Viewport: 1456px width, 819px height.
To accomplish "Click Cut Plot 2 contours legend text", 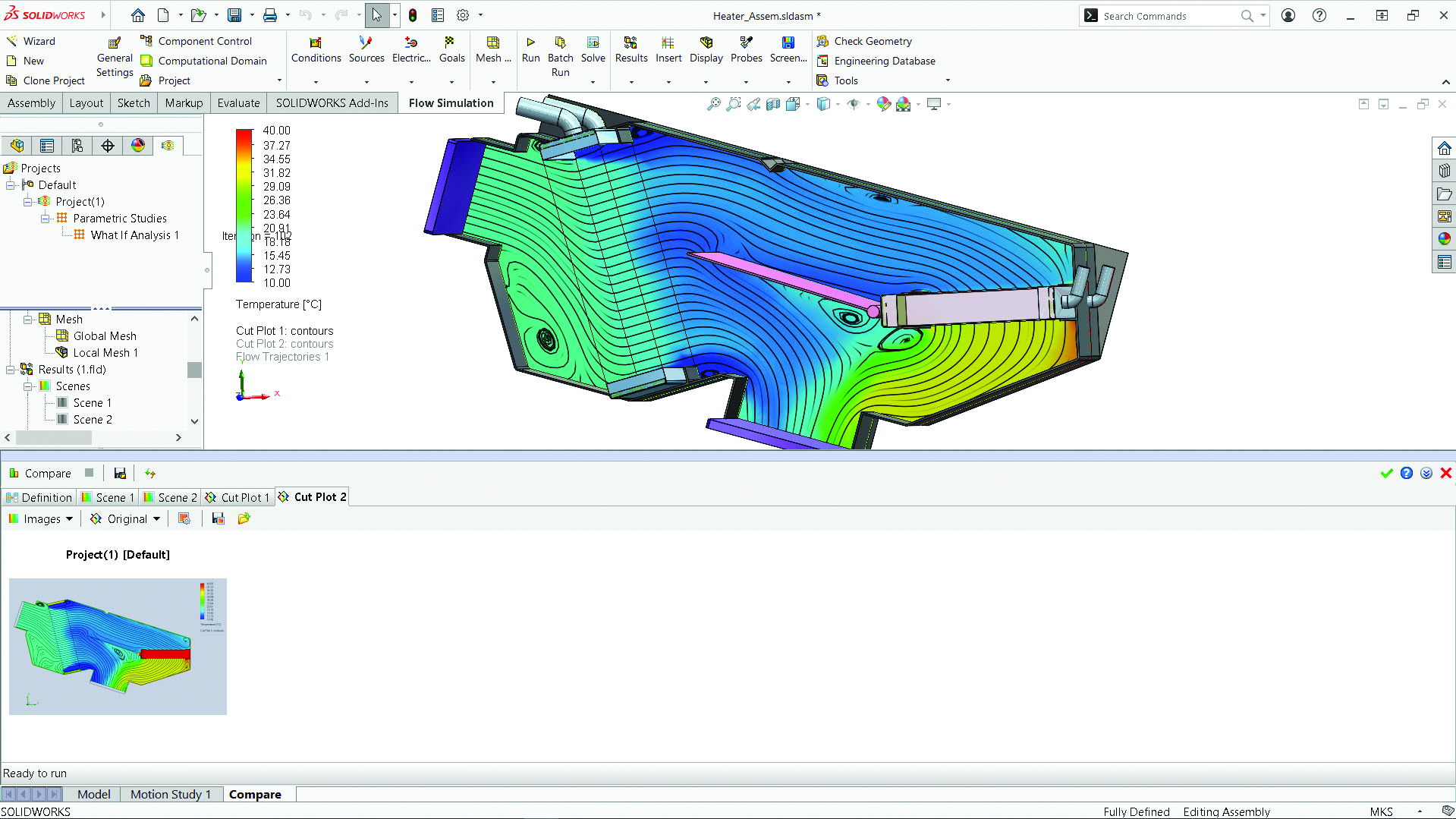I will pyautogui.click(x=285, y=344).
